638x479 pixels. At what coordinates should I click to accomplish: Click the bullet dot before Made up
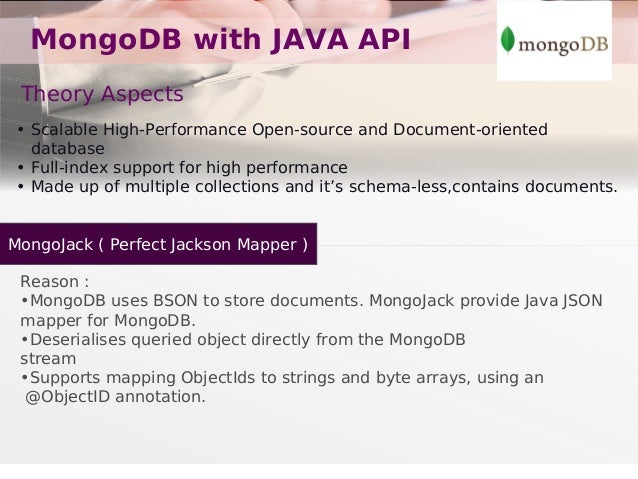[21, 187]
